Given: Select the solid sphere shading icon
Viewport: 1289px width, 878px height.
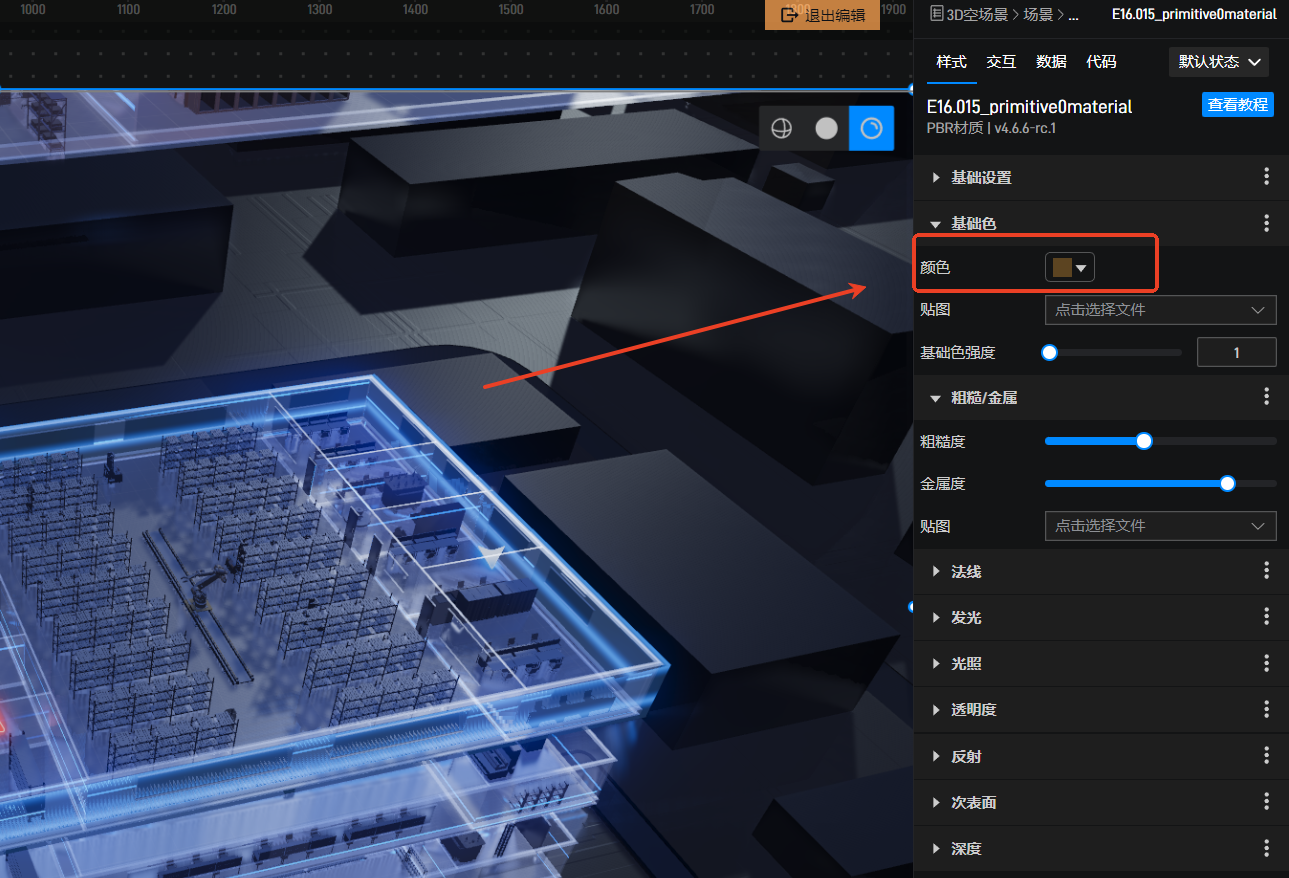Looking at the screenshot, I should (826, 128).
